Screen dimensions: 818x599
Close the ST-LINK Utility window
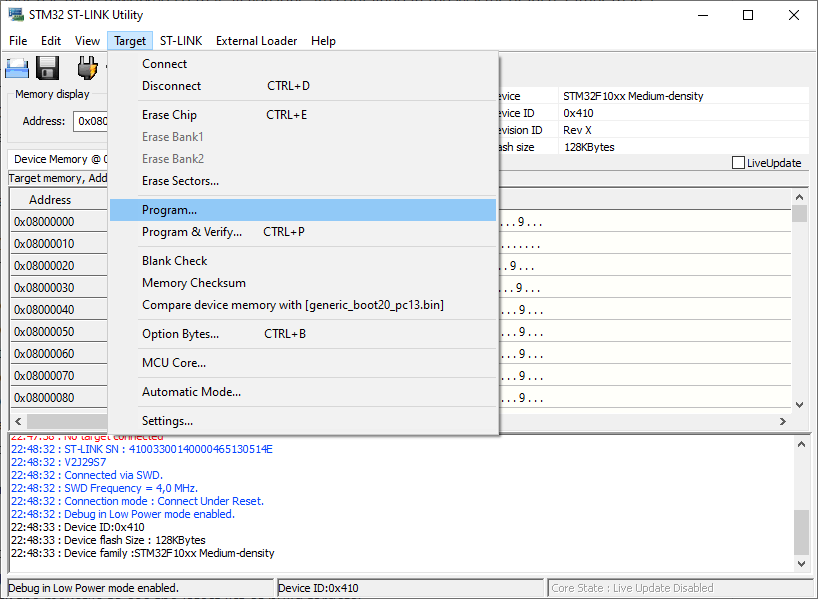[x=793, y=15]
